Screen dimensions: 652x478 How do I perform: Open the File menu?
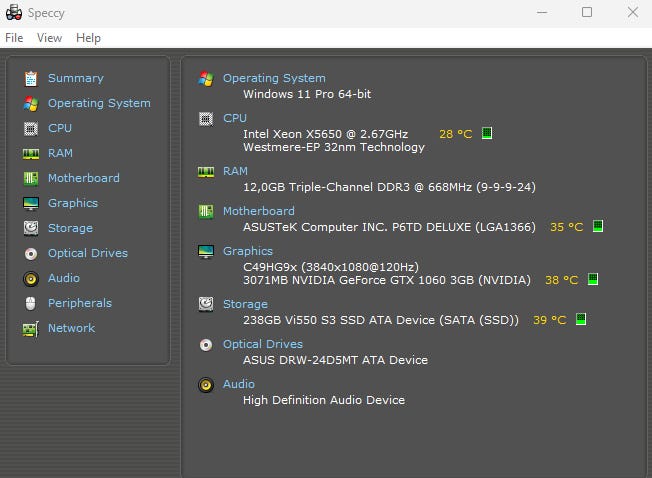pos(14,38)
